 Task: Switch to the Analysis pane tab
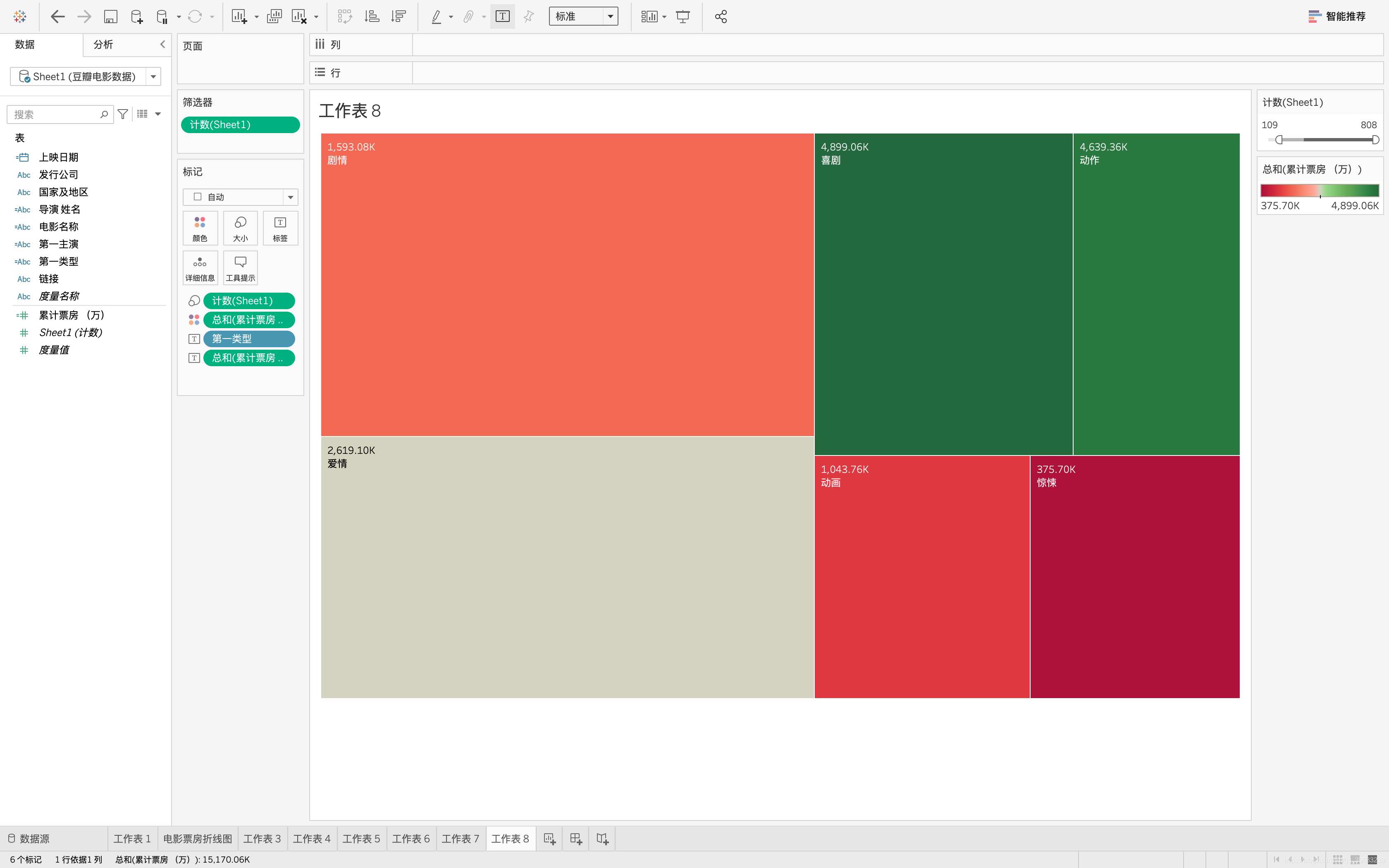103,45
